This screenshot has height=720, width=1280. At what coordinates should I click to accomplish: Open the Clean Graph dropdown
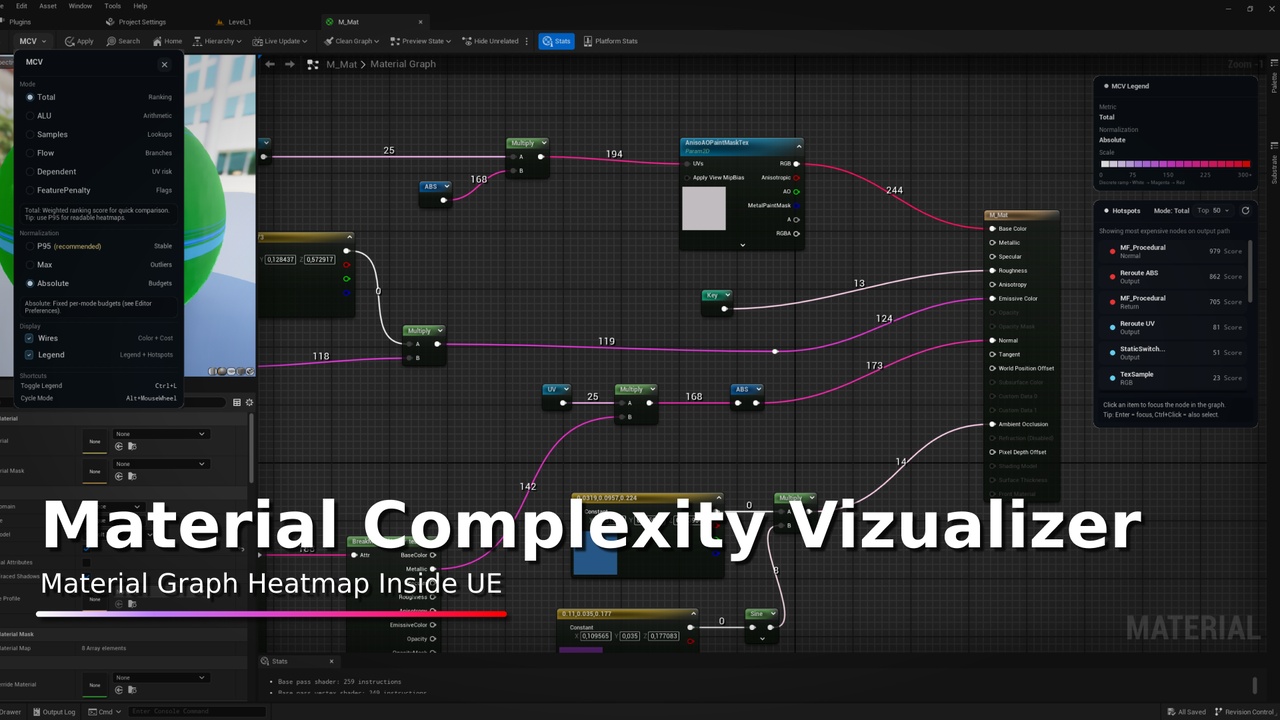click(x=352, y=41)
